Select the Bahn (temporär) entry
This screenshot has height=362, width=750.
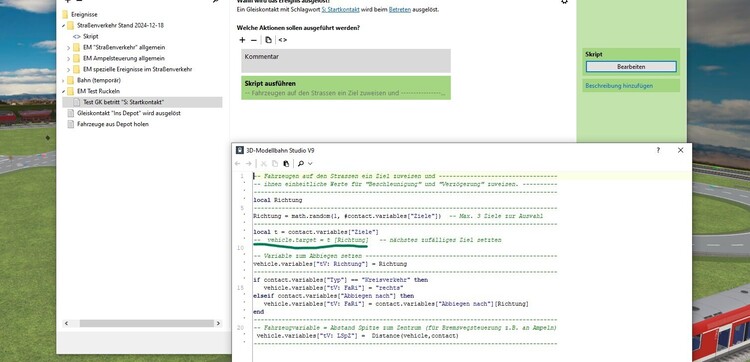coord(99,80)
